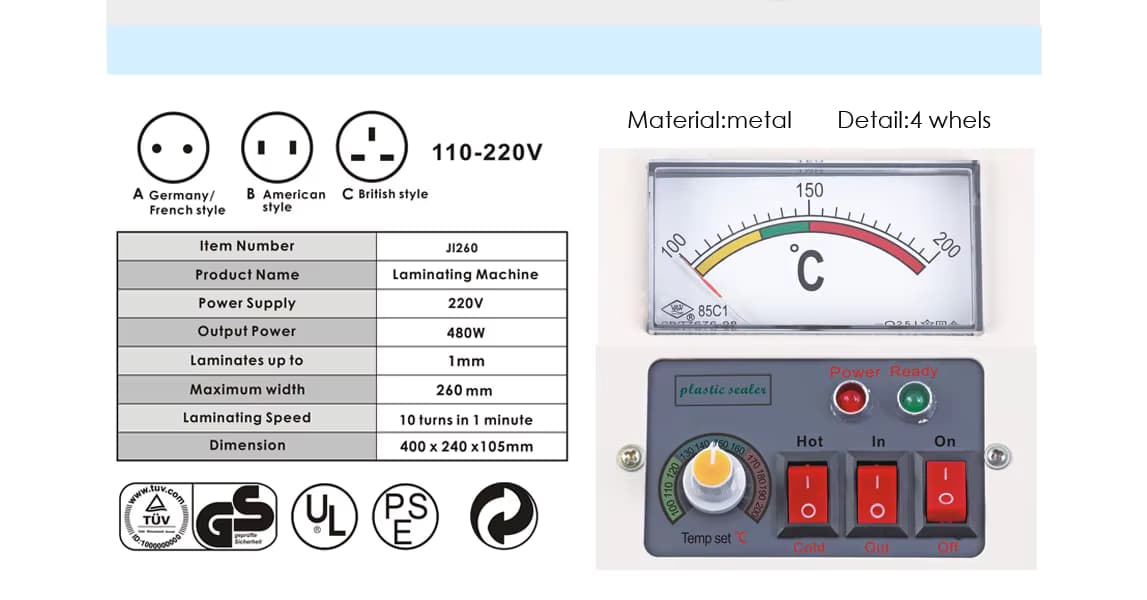
Task: Click the 110-220V voltage text
Action: tap(487, 152)
